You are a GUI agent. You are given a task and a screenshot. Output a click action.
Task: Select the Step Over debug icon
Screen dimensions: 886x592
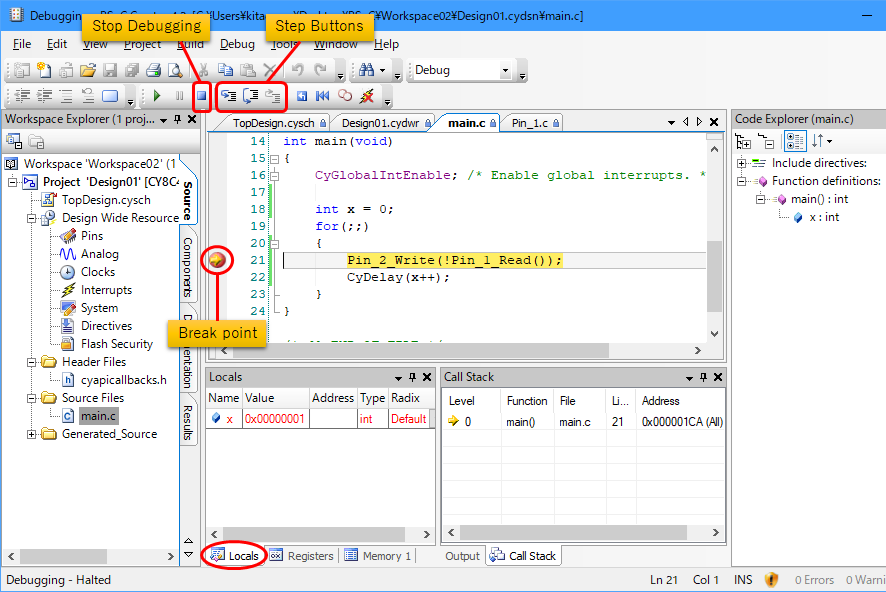click(x=250, y=95)
